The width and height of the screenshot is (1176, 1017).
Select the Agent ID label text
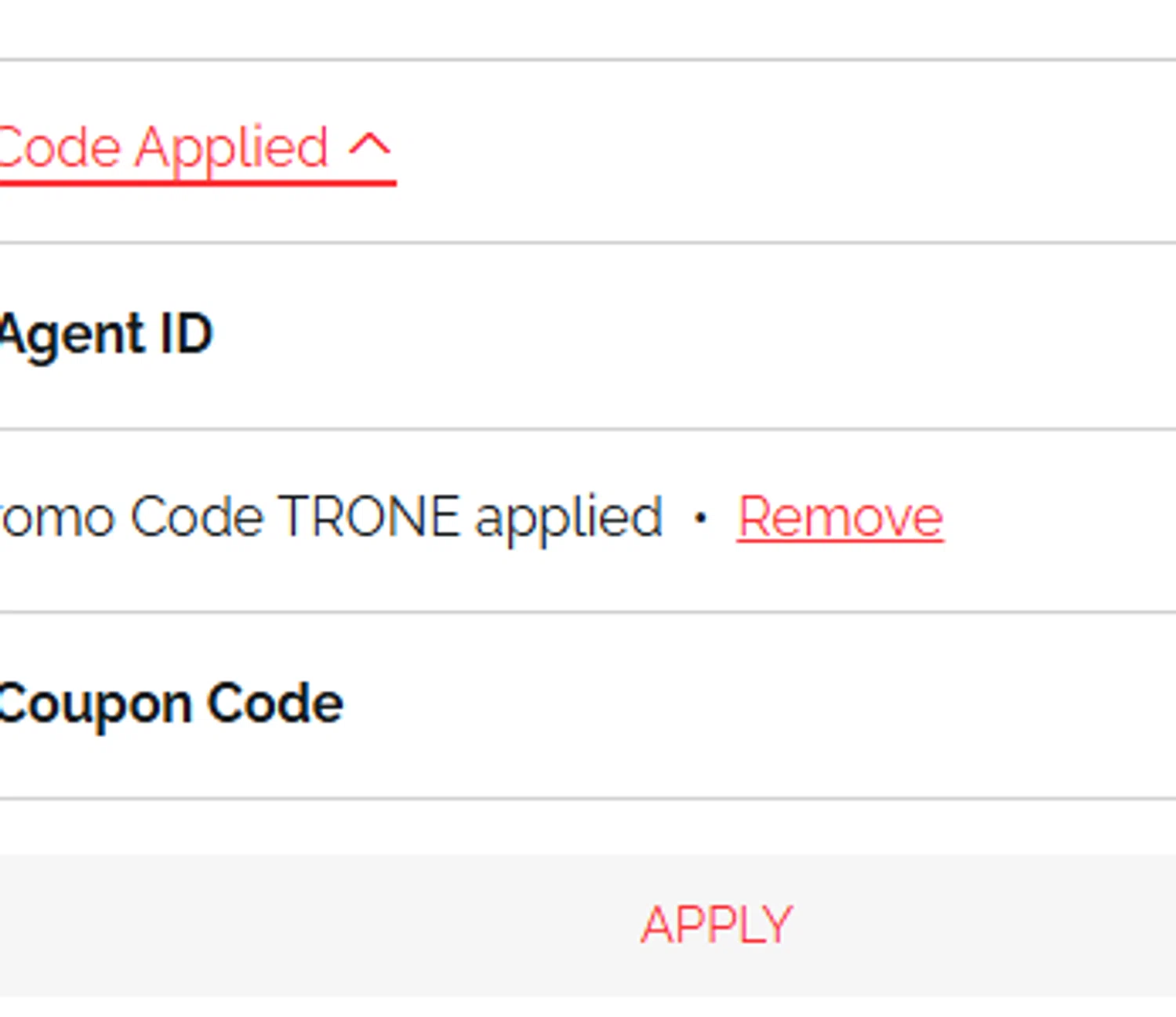click(x=106, y=336)
